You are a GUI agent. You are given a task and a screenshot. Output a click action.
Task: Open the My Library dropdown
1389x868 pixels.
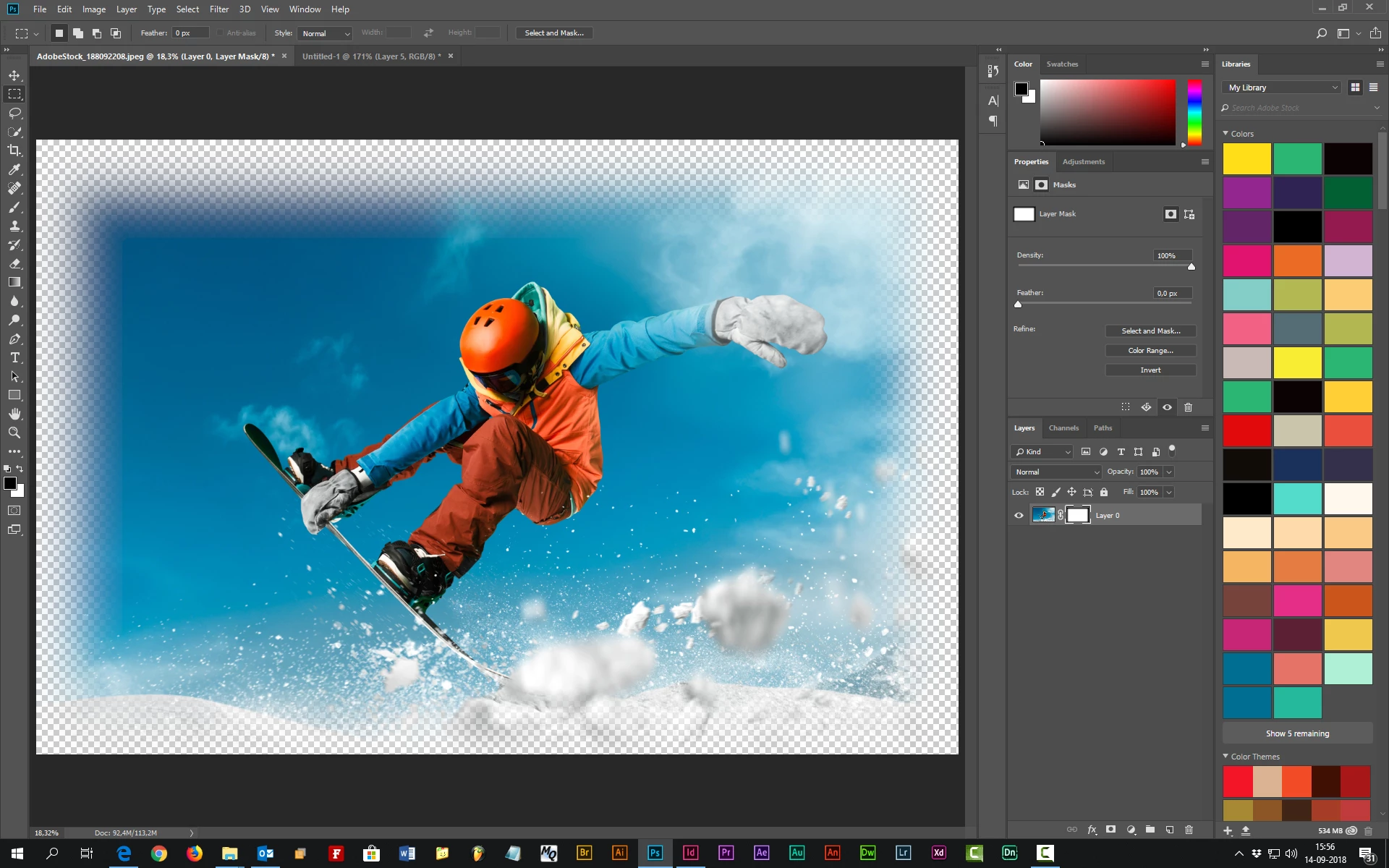(x=1283, y=88)
